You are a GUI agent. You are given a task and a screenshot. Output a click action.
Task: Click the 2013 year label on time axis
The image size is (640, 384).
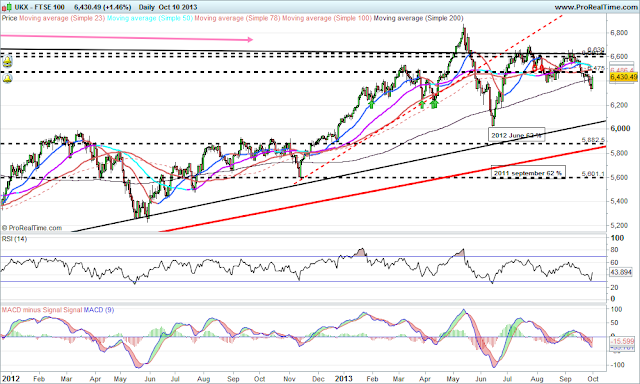point(344,379)
